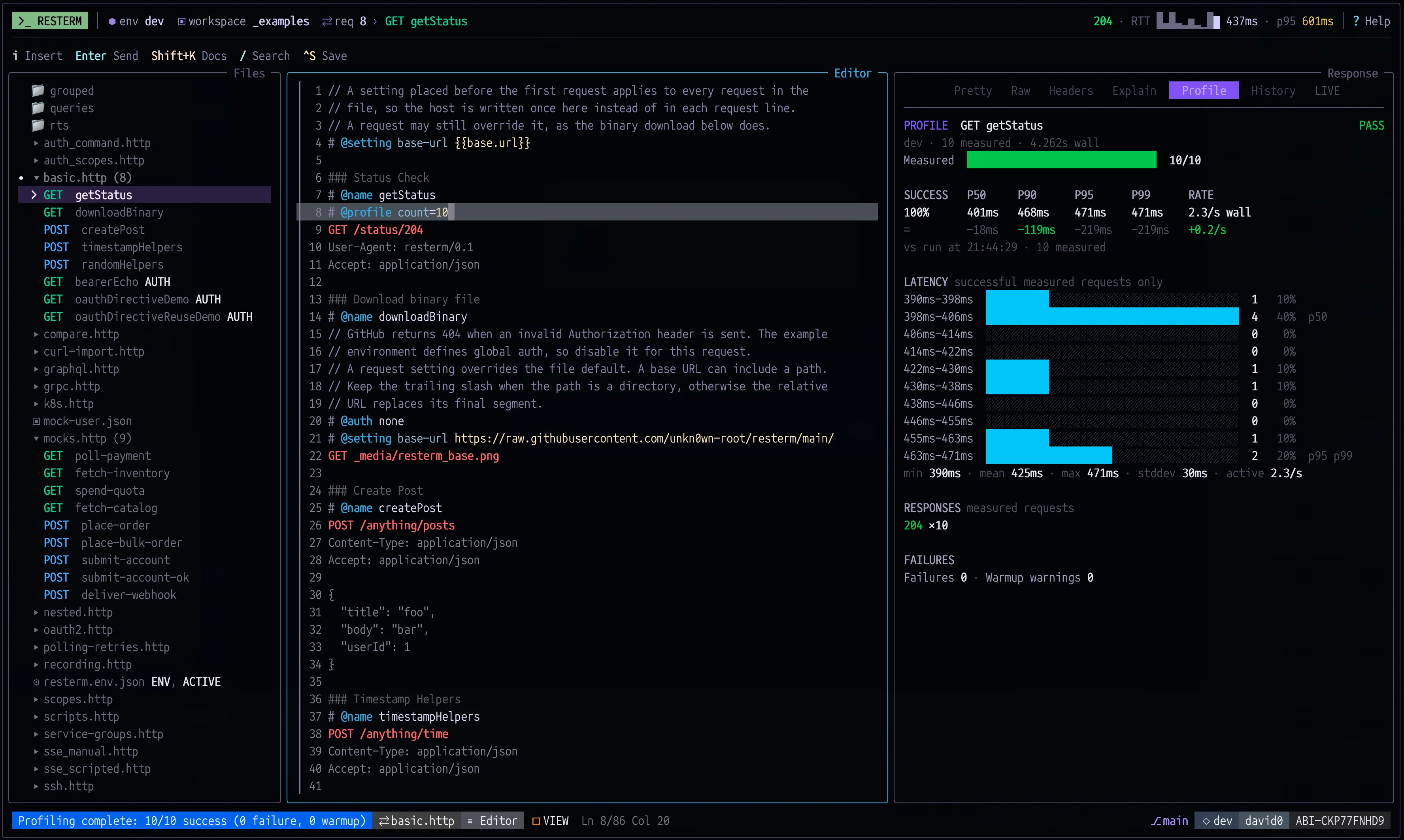Click the p95 601ms header value
This screenshot has width=1404, height=840.
coord(1305,21)
